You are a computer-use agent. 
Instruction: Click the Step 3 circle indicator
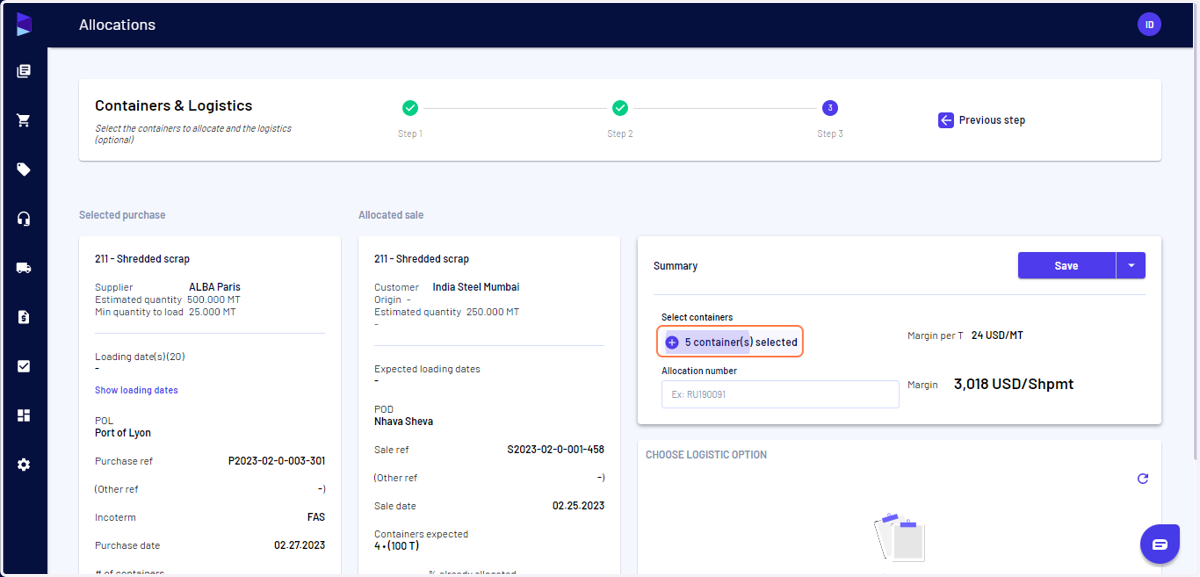tap(830, 108)
